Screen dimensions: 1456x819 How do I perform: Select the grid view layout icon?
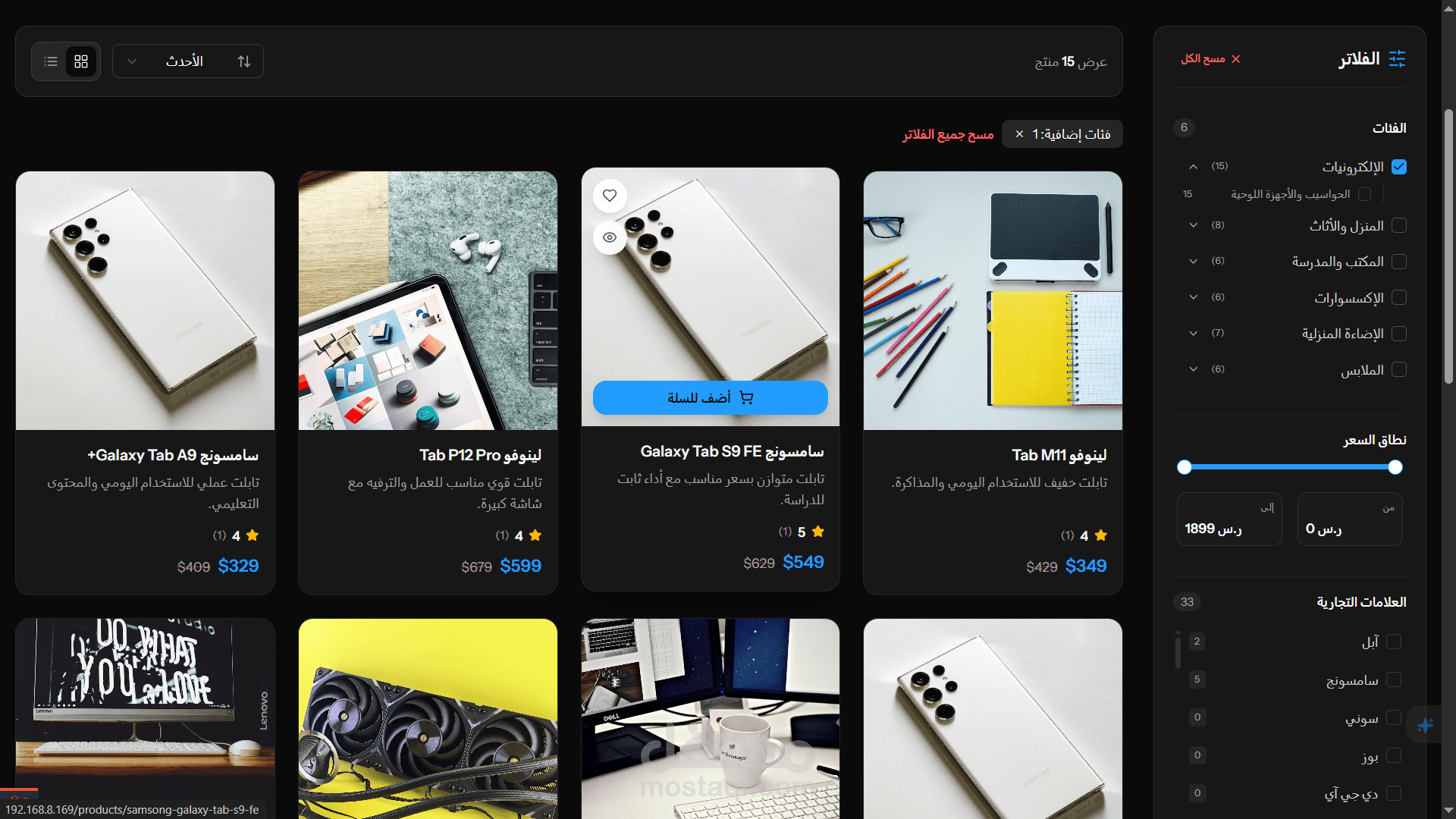81,61
